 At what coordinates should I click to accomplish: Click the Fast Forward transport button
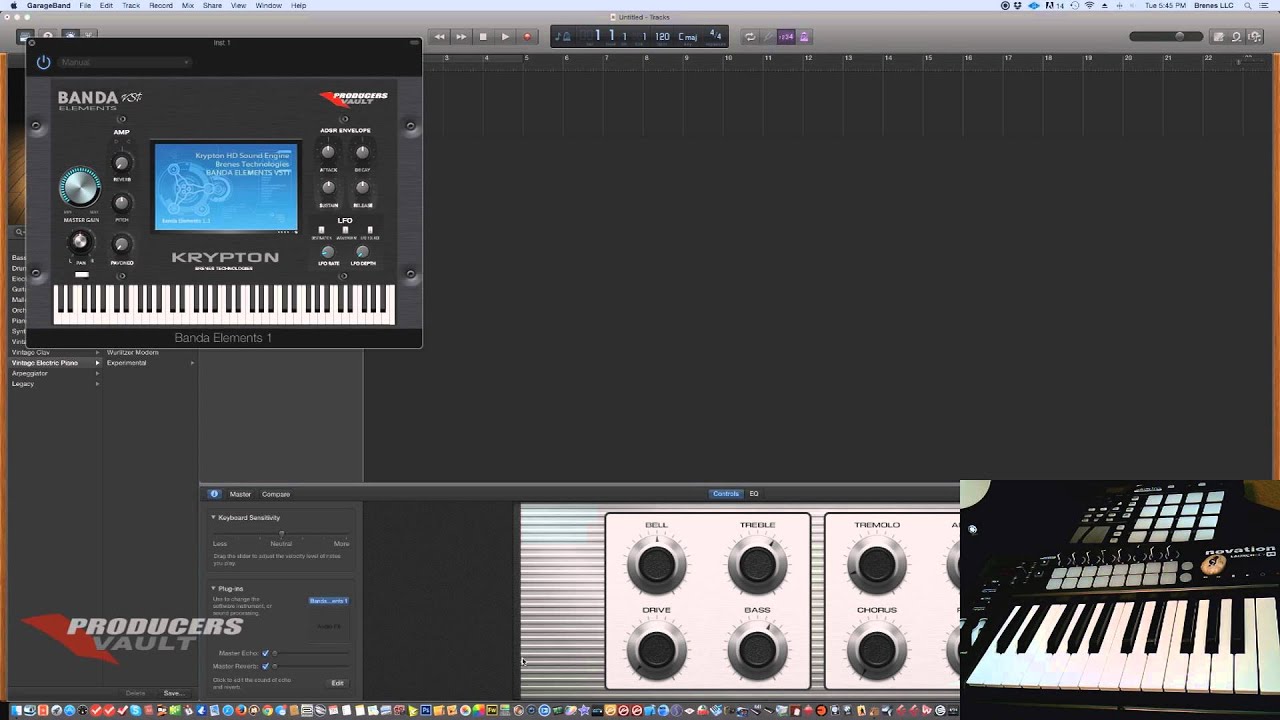coord(461,37)
